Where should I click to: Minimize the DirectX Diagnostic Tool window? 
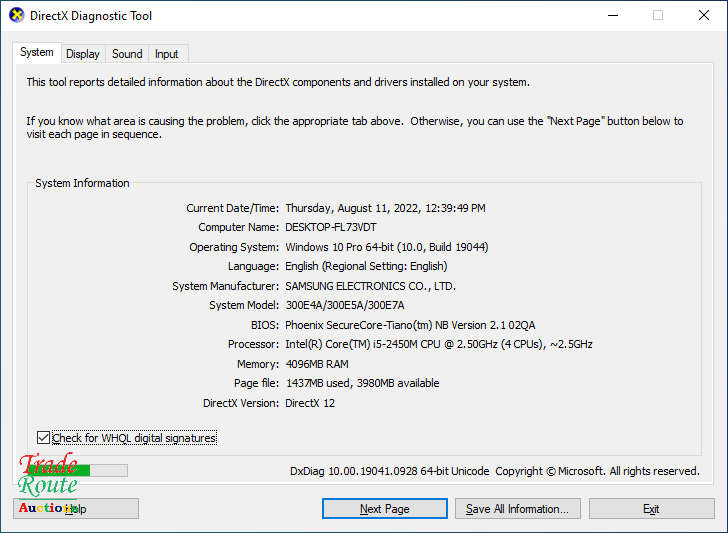pyautogui.click(x=611, y=16)
